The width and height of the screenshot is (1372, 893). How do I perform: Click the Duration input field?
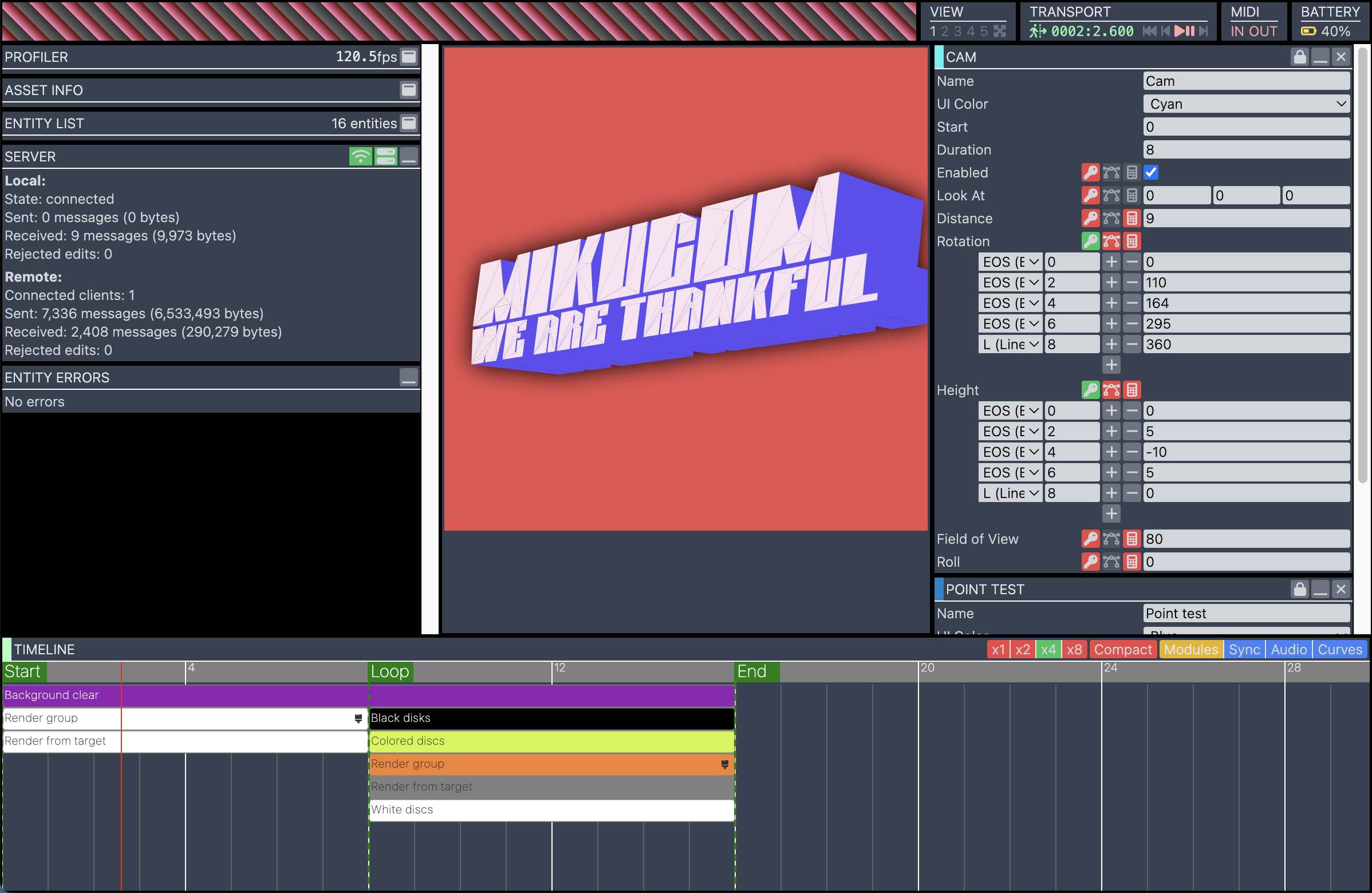(x=1246, y=150)
